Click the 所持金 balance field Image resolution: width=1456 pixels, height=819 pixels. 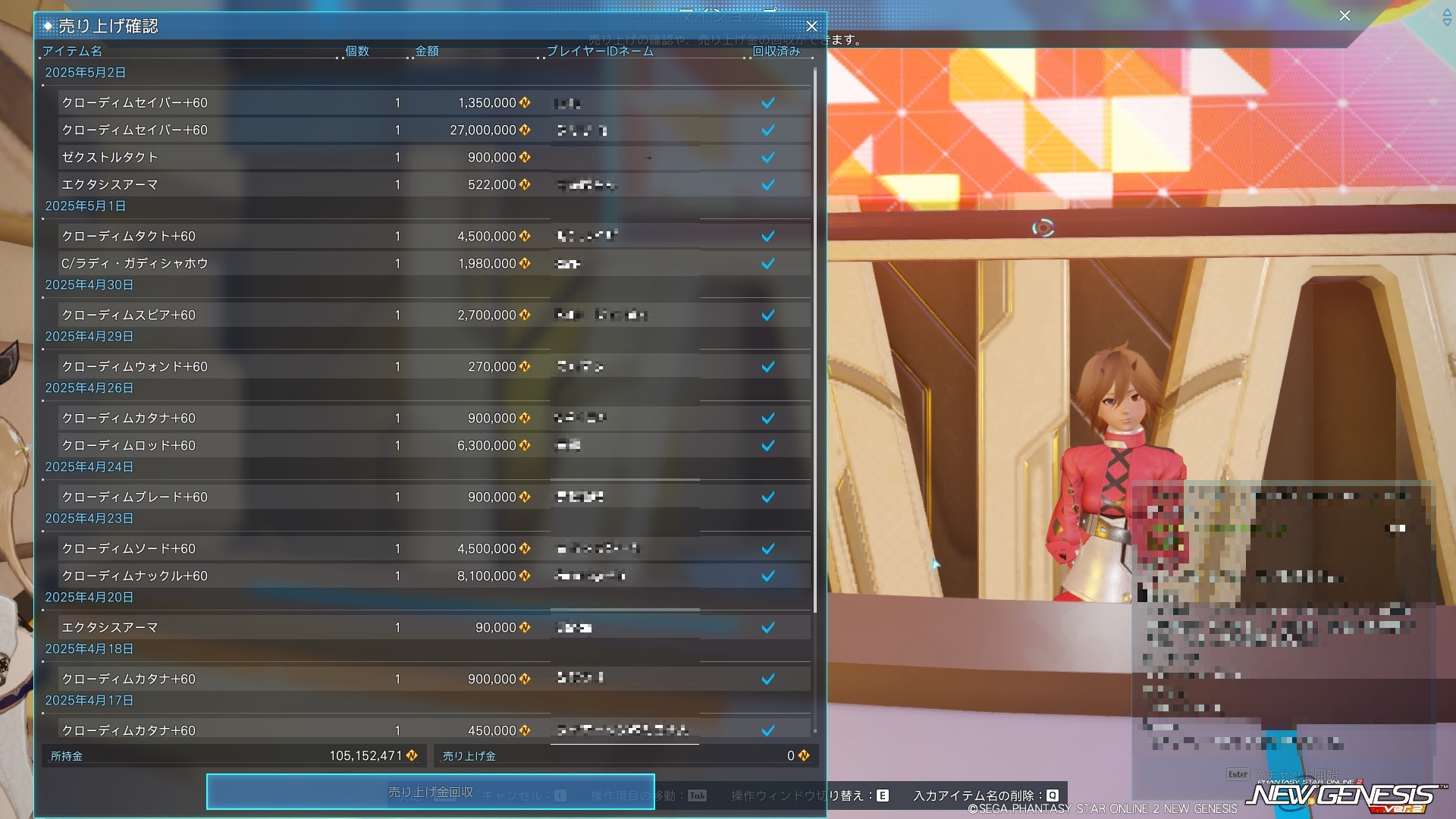234,755
